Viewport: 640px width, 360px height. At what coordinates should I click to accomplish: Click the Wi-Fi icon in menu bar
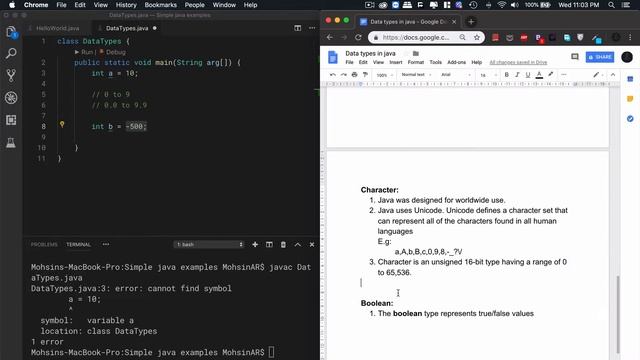(502, 5)
